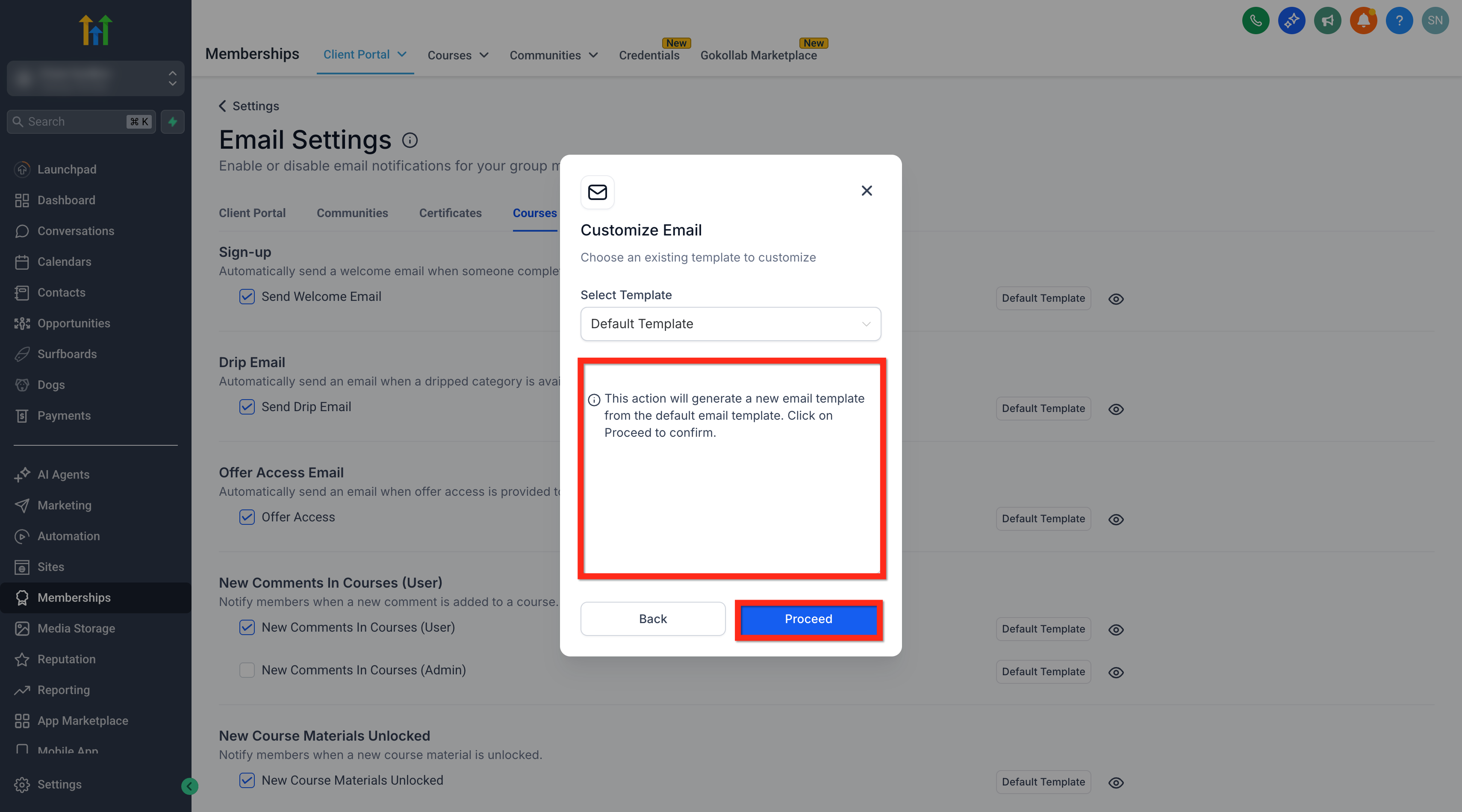Close the Customize Email dialog

click(x=867, y=191)
